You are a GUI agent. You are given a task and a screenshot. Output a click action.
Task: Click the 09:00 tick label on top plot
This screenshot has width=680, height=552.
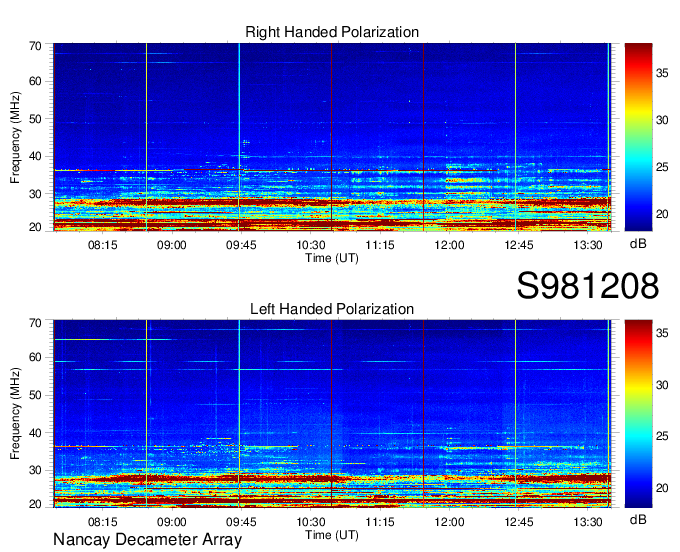[x=172, y=245]
